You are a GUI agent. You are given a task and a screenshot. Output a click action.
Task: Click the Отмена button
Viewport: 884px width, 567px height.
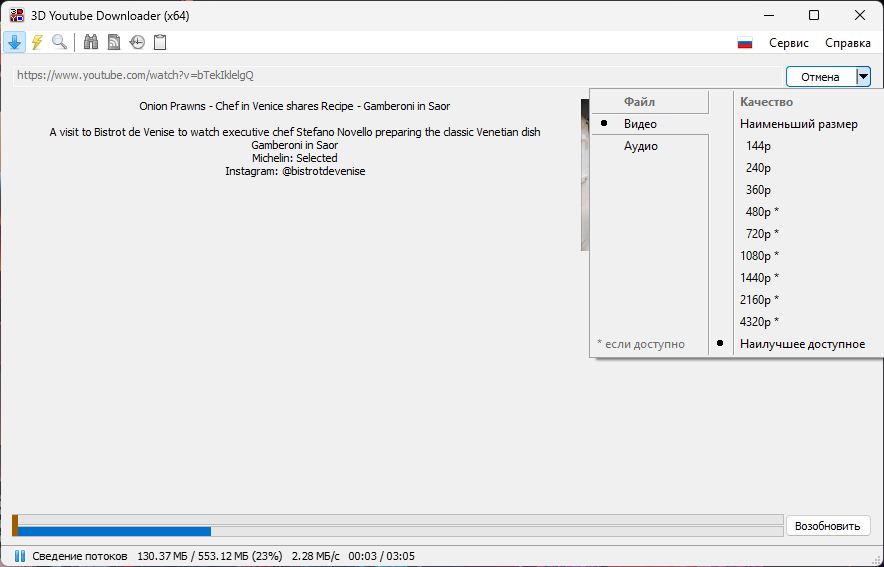pos(820,77)
